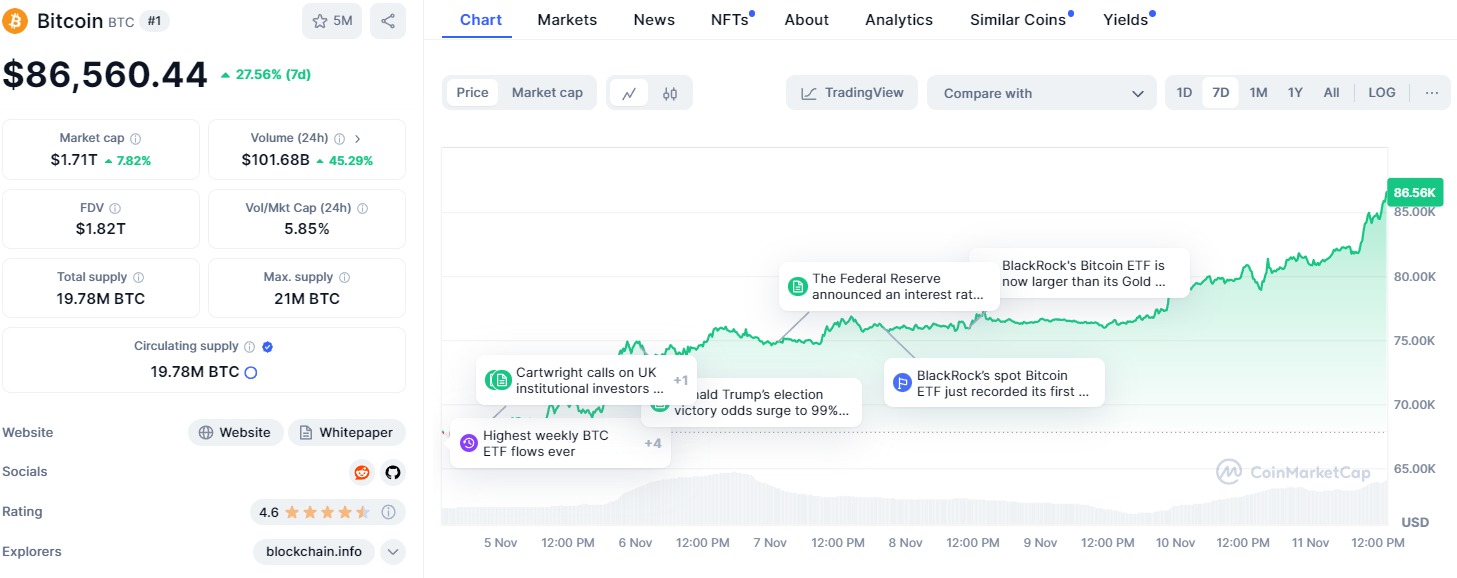Click Federal Reserve news document icon

pos(797,287)
